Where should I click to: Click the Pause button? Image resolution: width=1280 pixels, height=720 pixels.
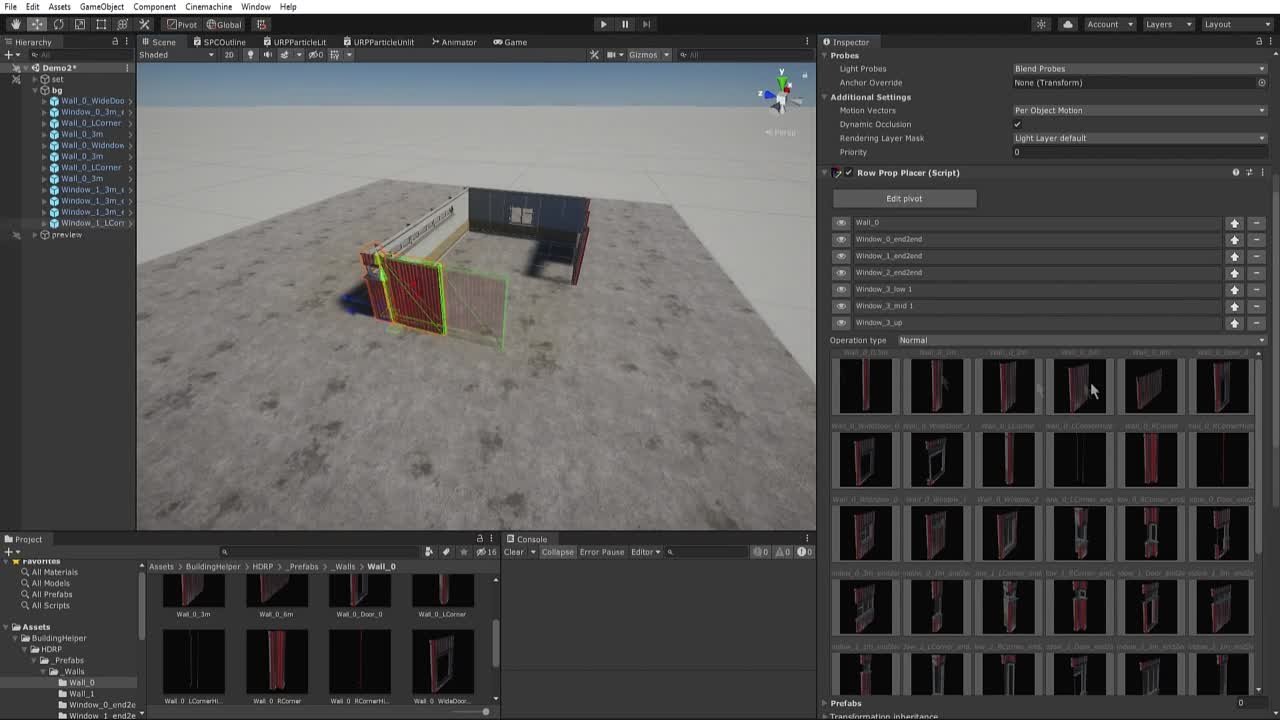625,24
